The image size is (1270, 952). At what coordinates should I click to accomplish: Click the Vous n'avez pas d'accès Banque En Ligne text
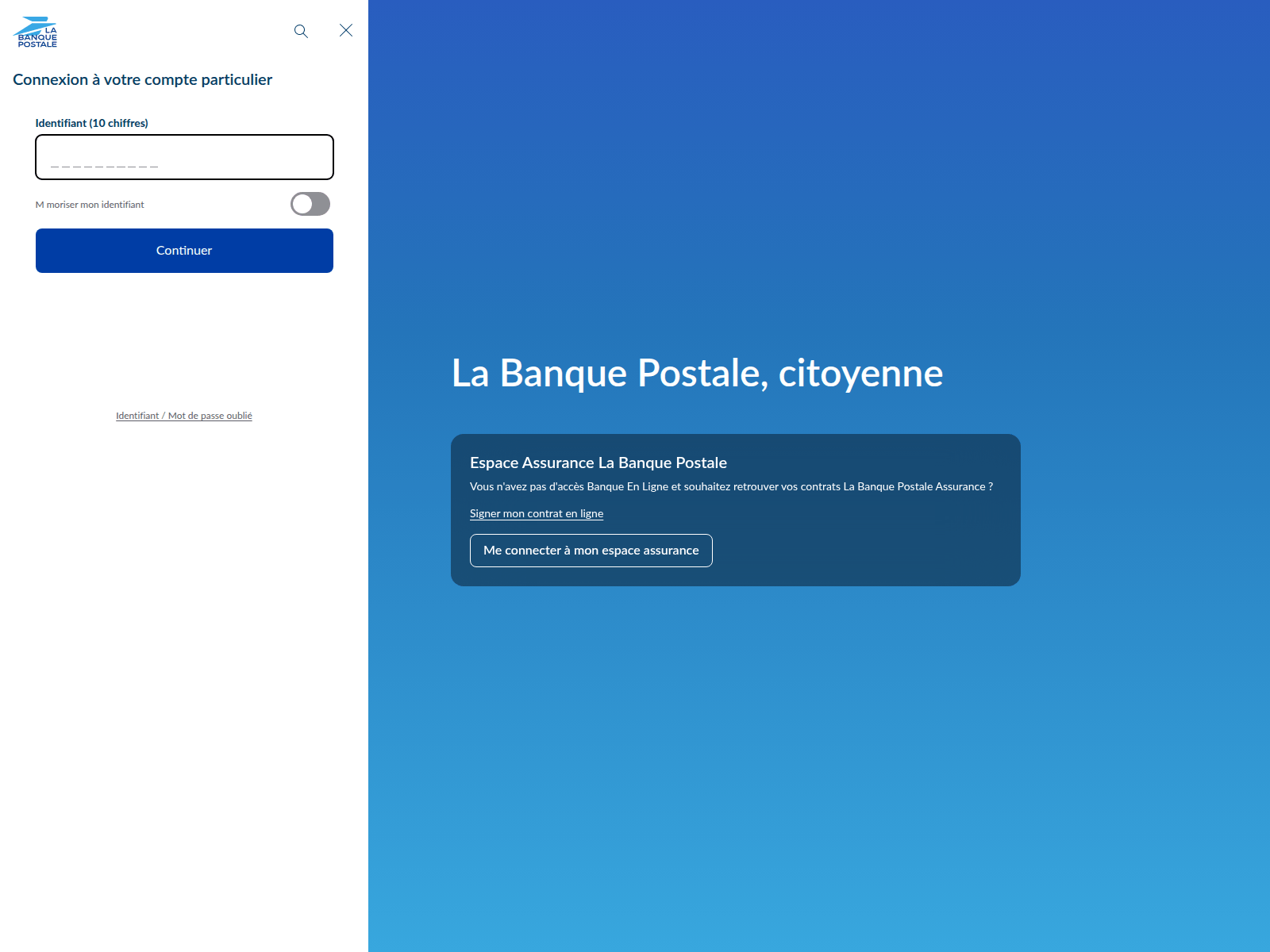[731, 486]
